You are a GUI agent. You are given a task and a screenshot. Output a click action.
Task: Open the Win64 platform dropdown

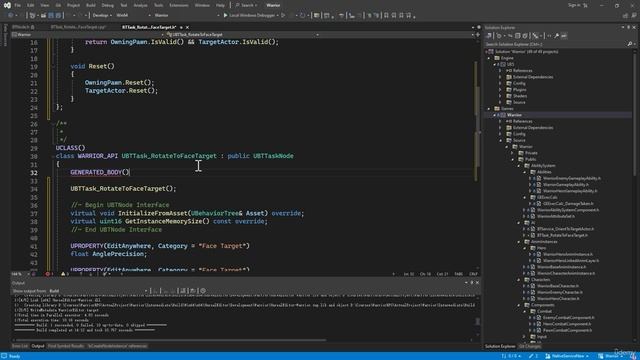pyautogui.click(x=133, y=16)
